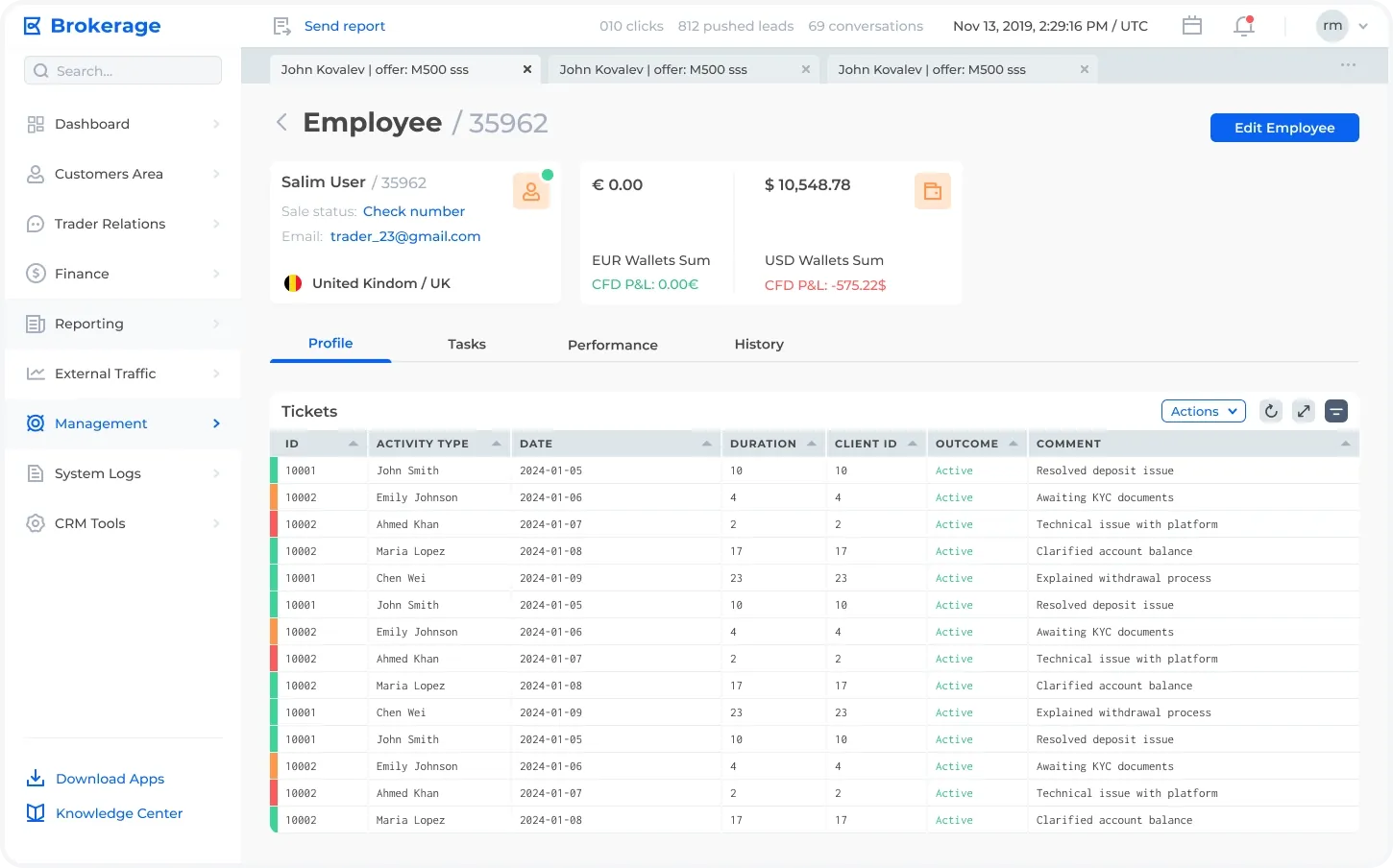Expand Tickets table to fullscreen

[x=1304, y=411]
